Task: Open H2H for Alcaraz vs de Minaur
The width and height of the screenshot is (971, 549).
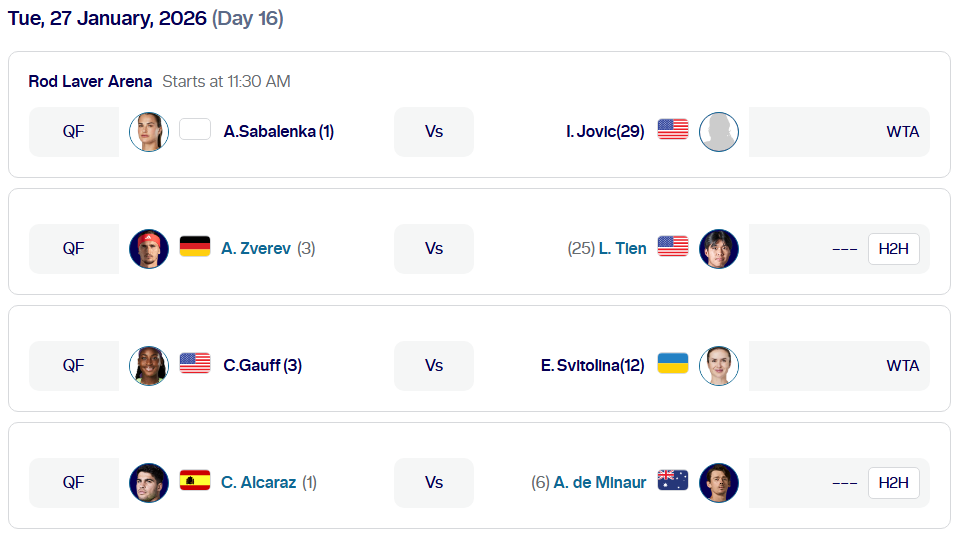Action: [x=894, y=483]
